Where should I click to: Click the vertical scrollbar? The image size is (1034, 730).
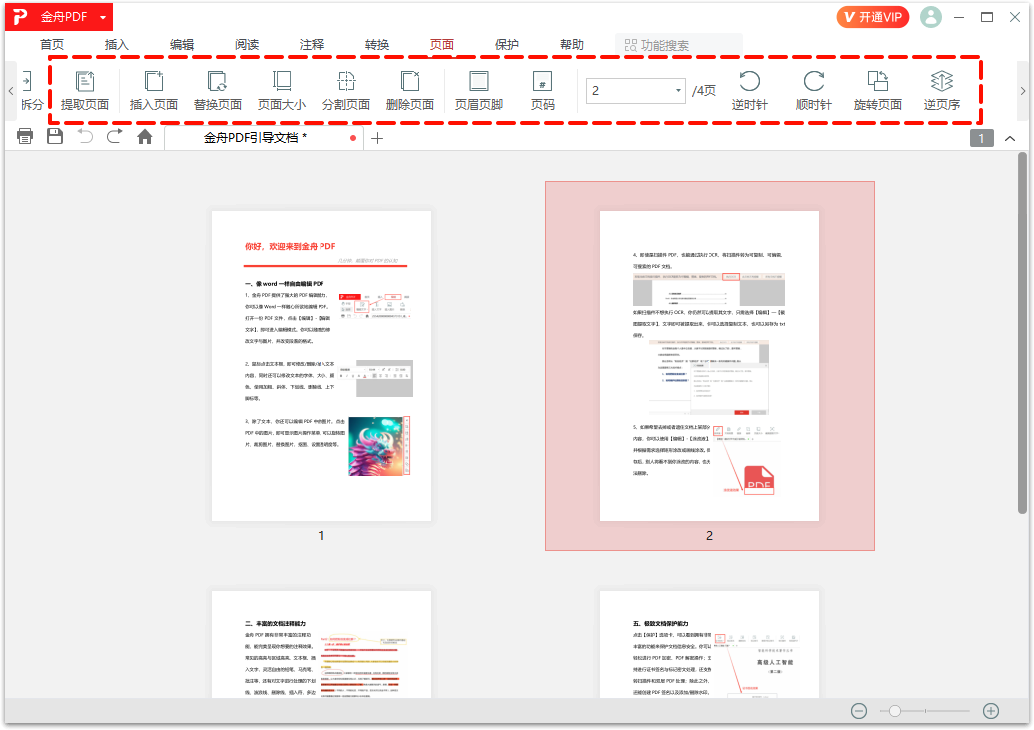tap(1022, 333)
